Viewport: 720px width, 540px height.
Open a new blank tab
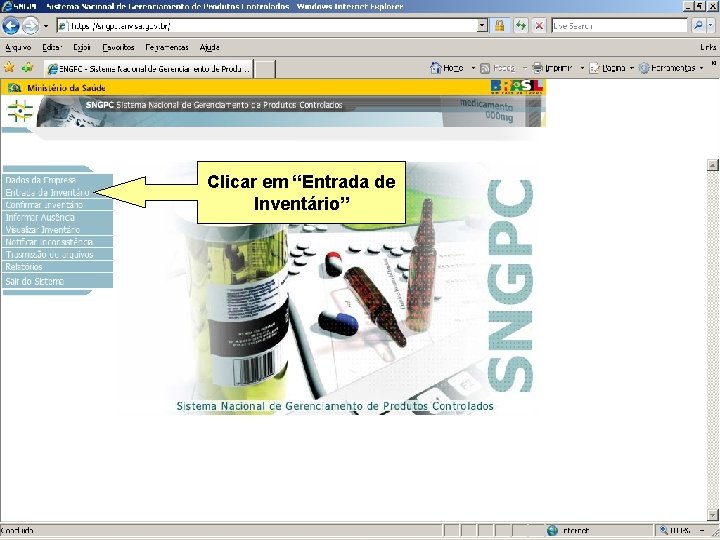[x=265, y=69]
